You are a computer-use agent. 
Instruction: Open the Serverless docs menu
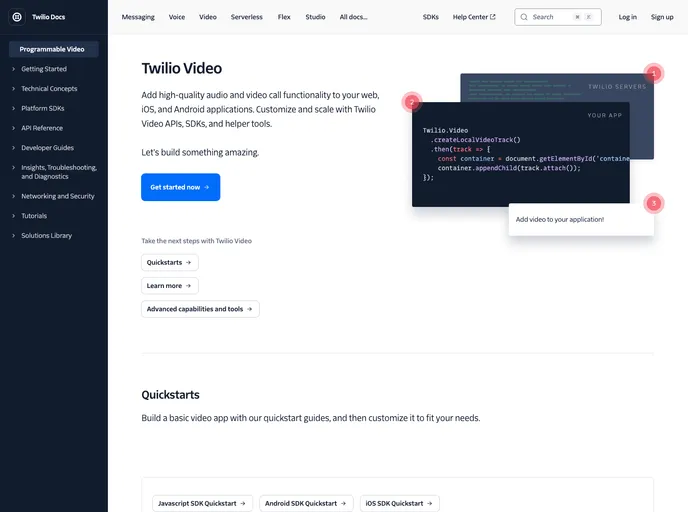(x=247, y=17)
